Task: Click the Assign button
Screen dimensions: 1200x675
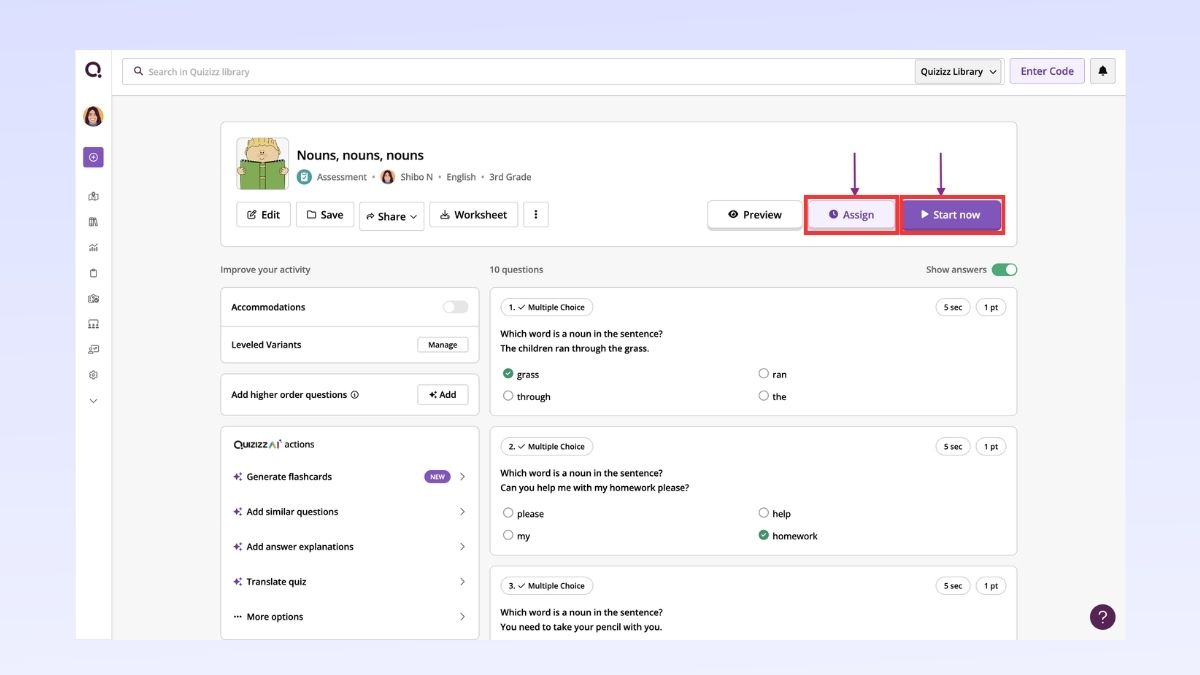Action: click(851, 215)
